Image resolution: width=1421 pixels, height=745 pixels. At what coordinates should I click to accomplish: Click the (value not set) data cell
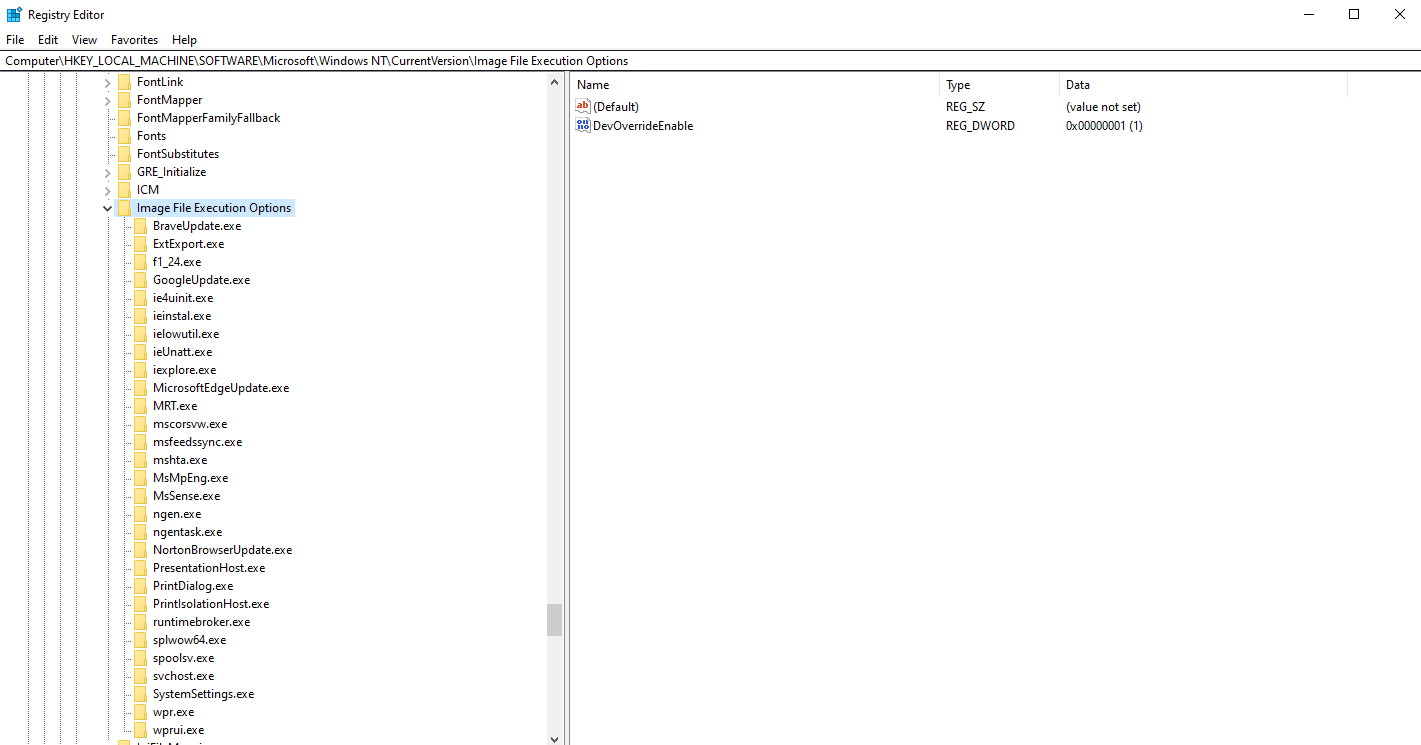coord(1103,107)
